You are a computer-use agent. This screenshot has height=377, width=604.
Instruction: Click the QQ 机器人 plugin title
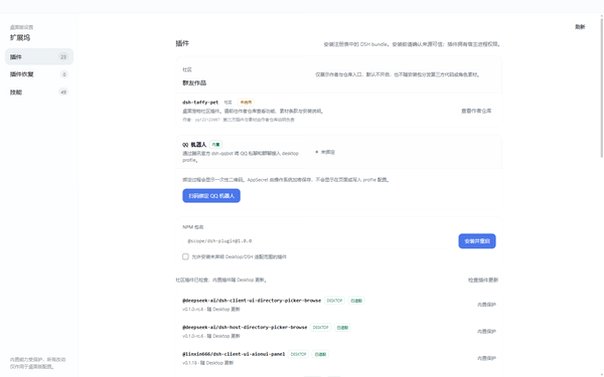194,144
